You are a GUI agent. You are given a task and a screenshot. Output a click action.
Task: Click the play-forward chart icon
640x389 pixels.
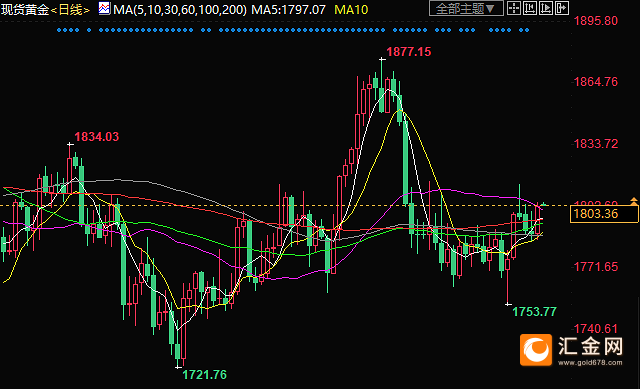tap(546, 8)
